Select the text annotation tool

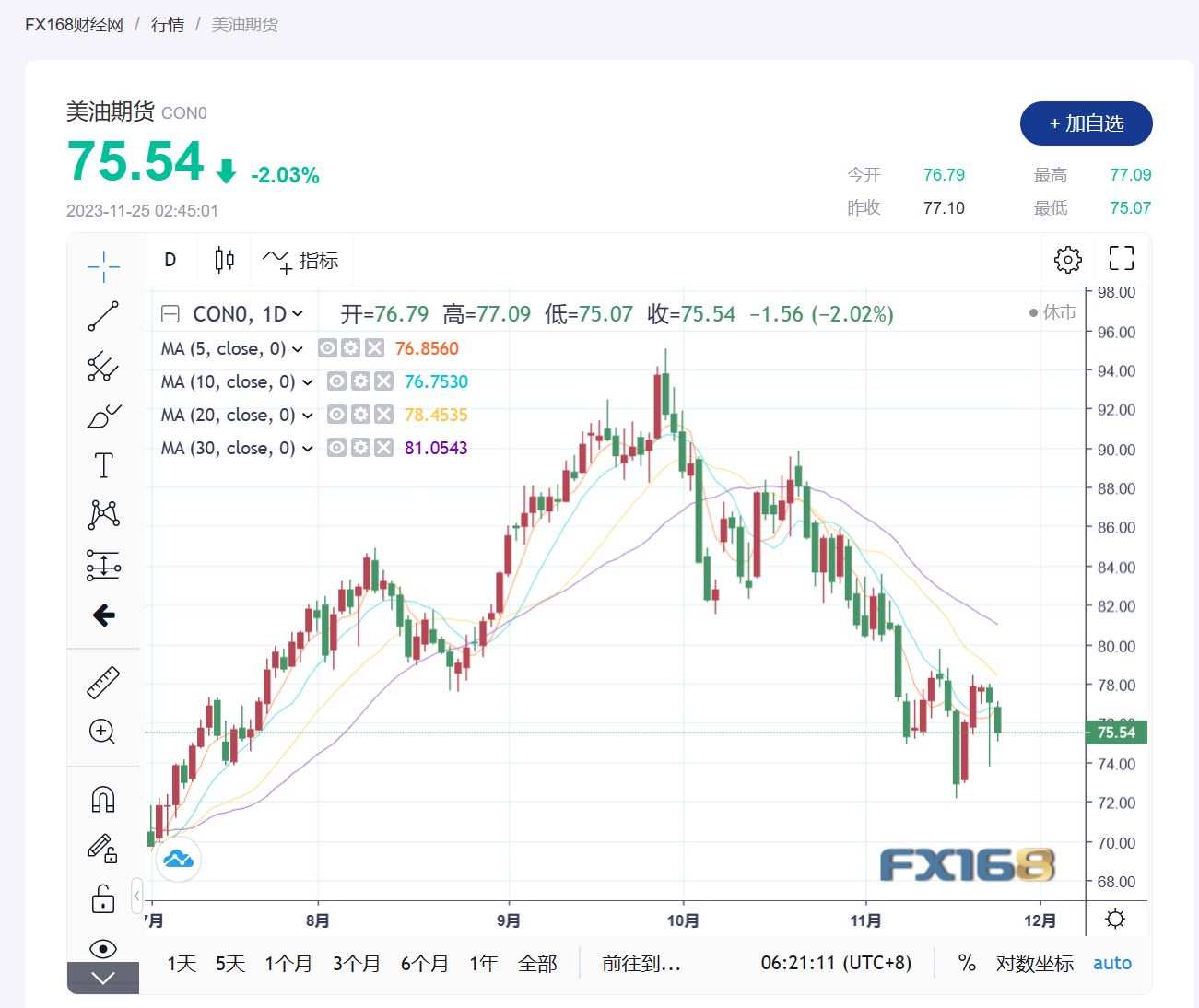point(103,465)
